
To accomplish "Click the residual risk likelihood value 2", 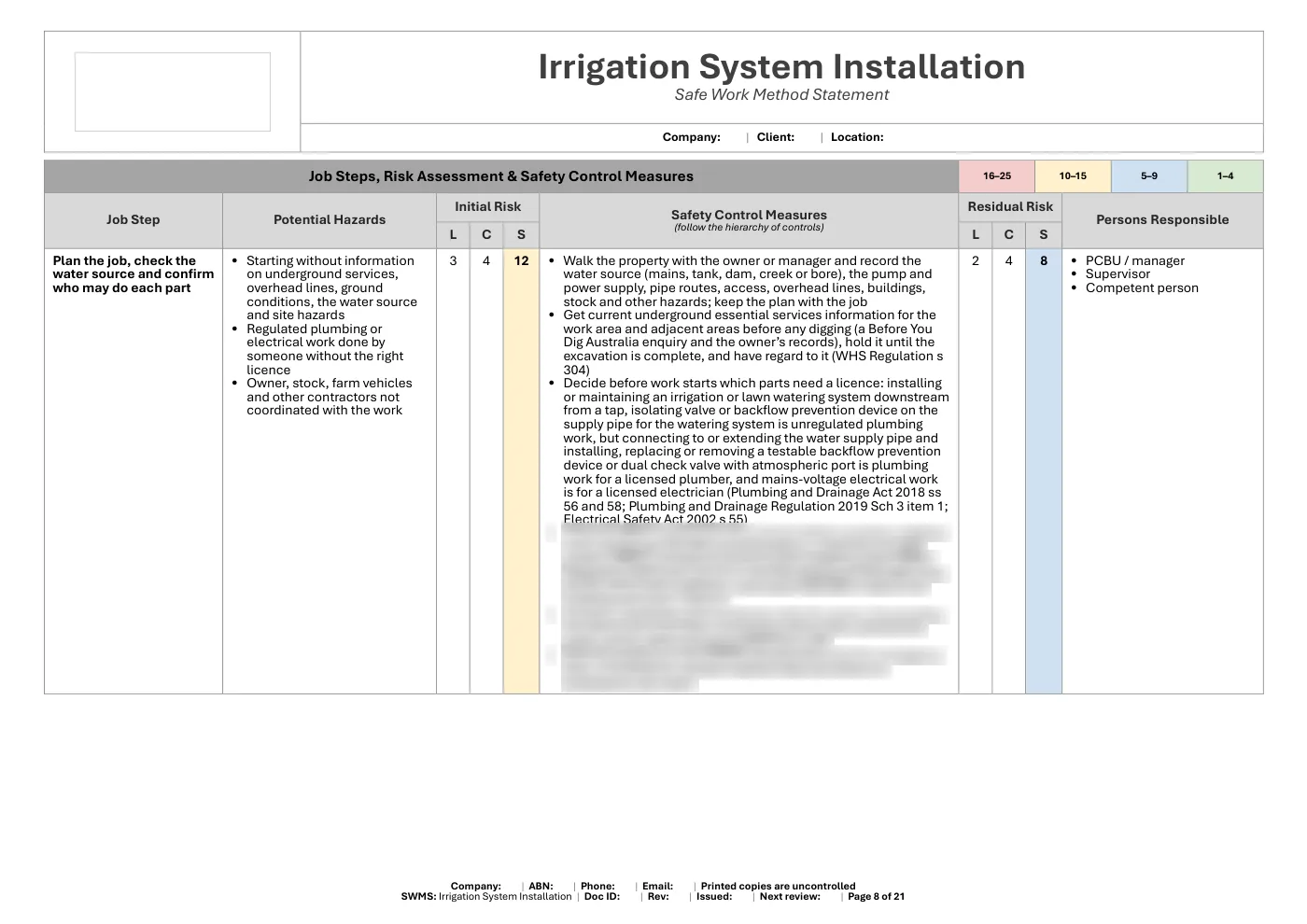I will click(976, 261).
